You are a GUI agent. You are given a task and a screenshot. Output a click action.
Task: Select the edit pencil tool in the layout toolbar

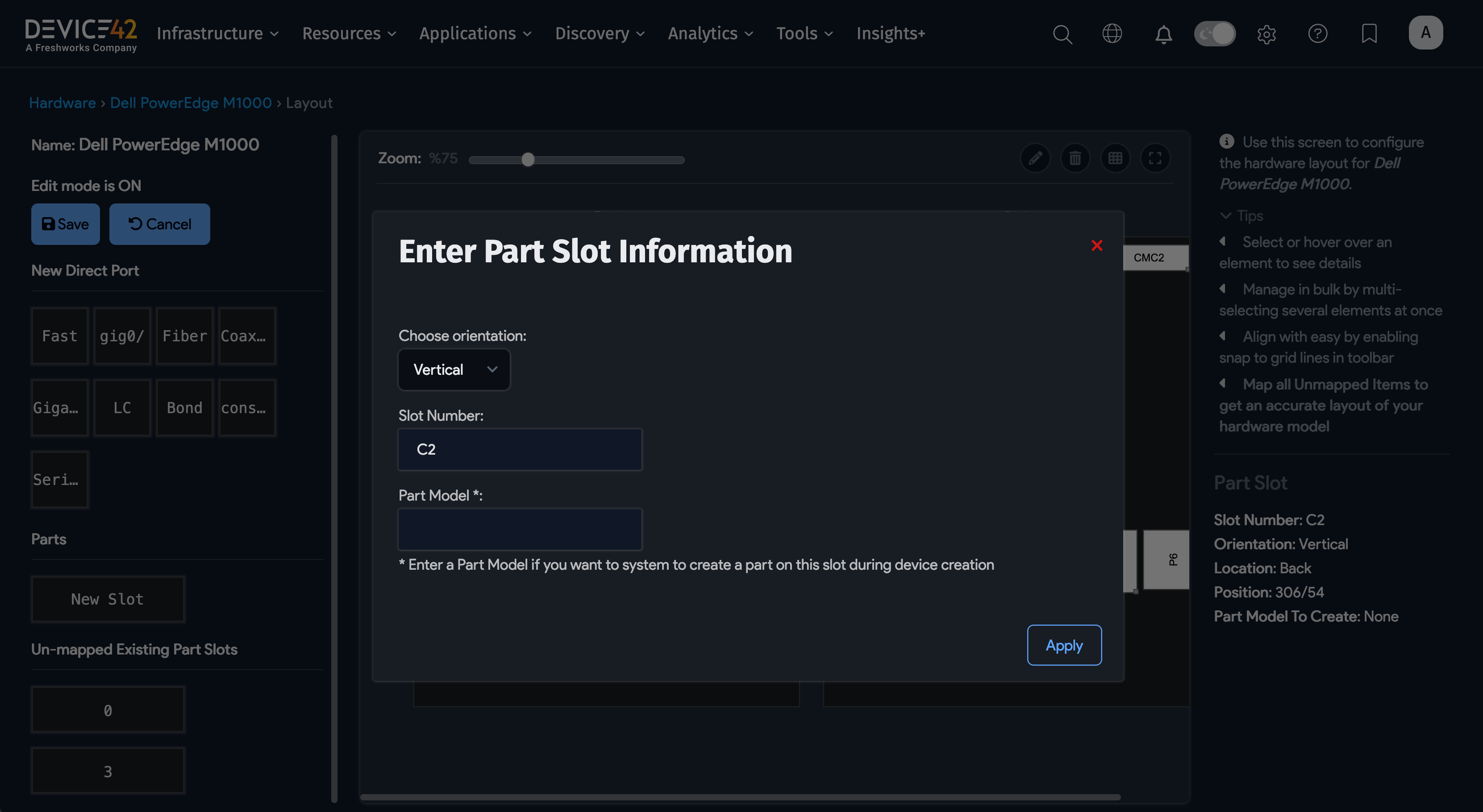tap(1035, 157)
